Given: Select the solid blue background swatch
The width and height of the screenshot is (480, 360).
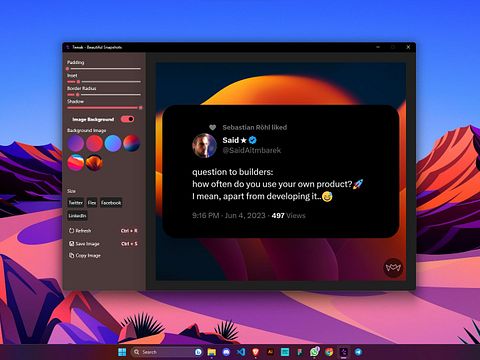Looking at the screenshot, I should (113, 143).
